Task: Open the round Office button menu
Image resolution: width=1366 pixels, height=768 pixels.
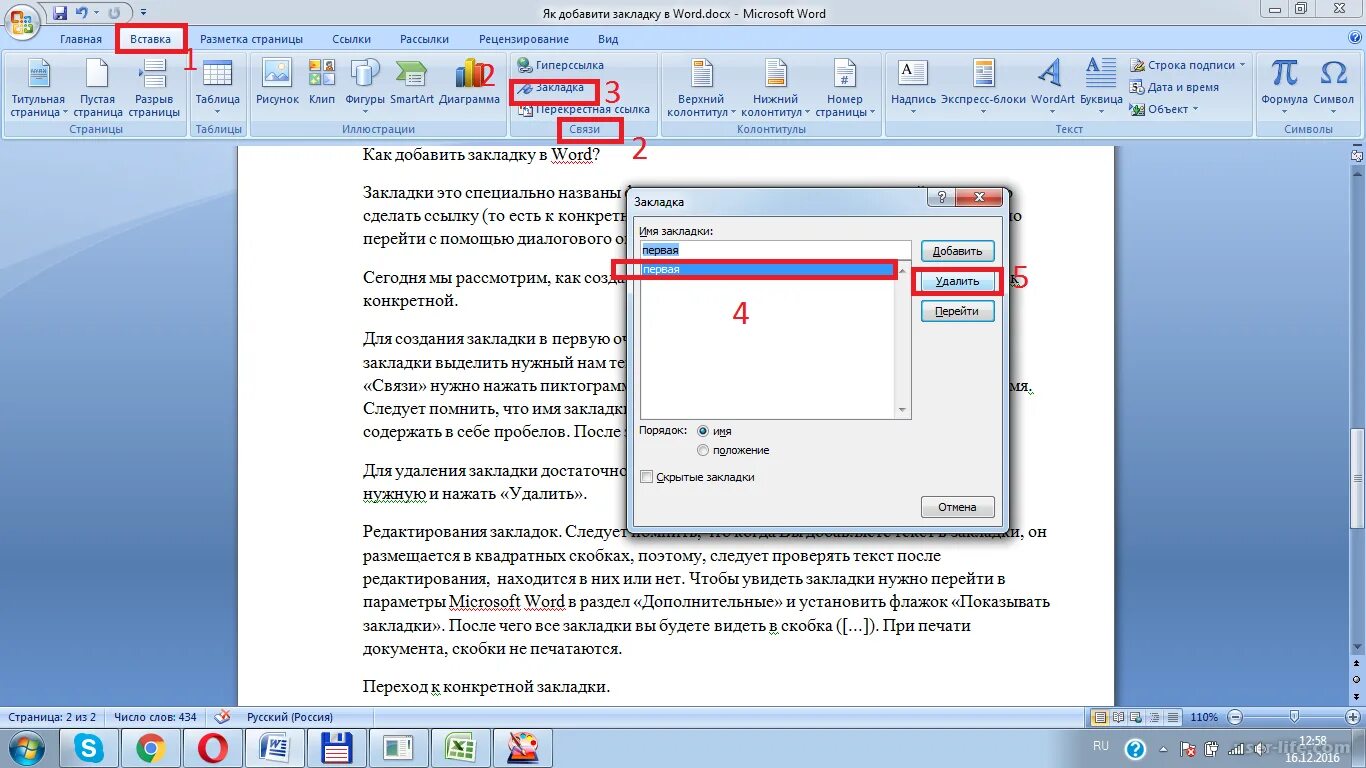Action: point(22,22)
